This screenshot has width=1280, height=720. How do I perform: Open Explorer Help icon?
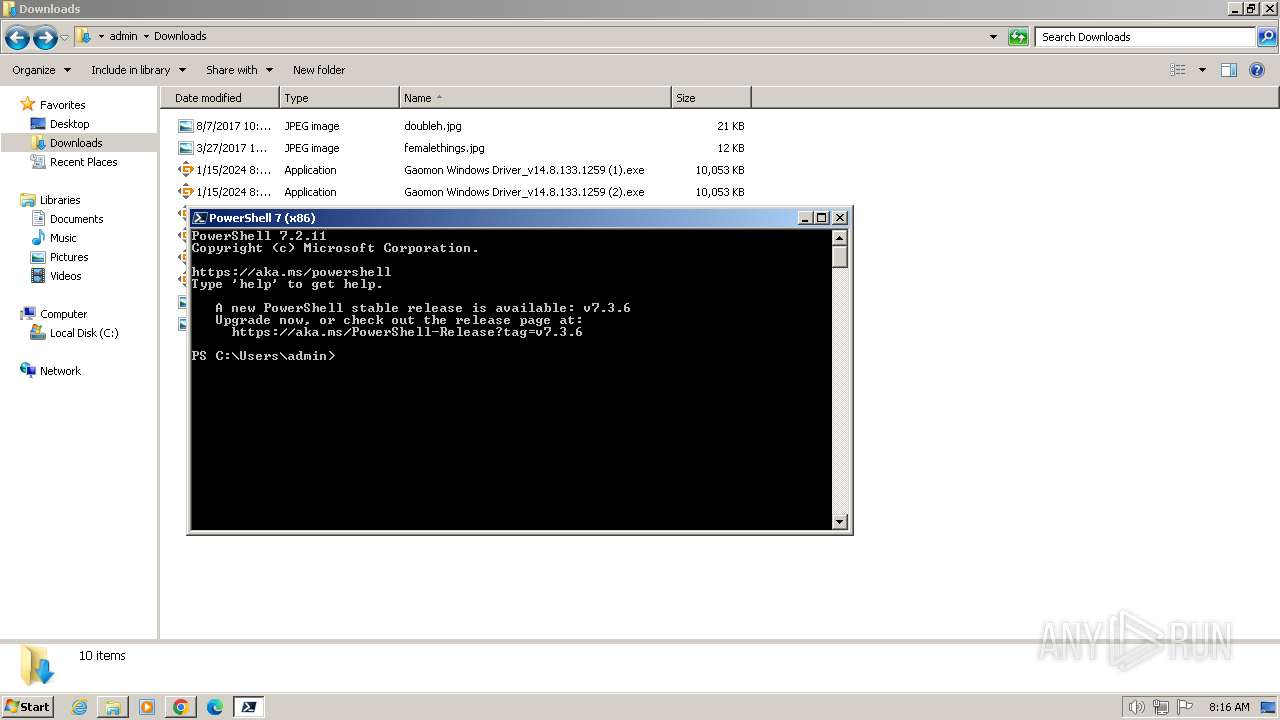(x=1257, y=70)
